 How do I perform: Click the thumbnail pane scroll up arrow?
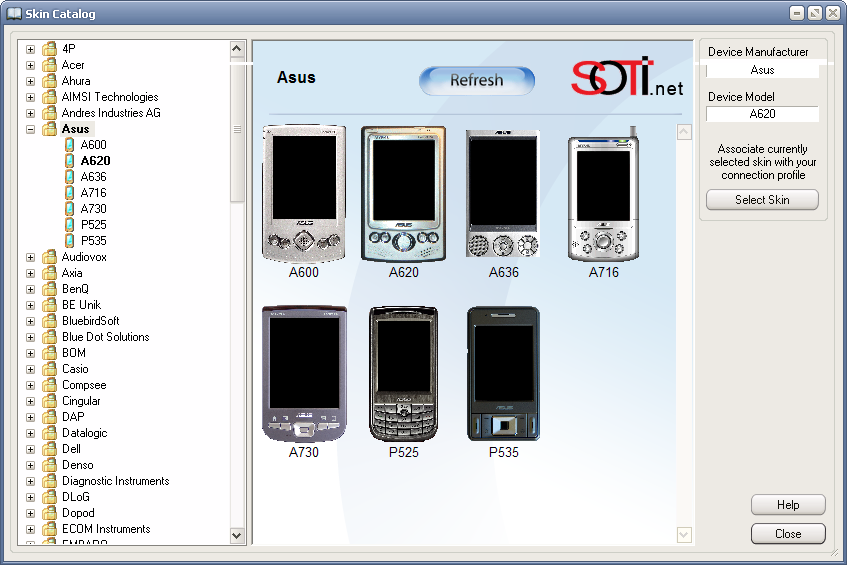684,132
